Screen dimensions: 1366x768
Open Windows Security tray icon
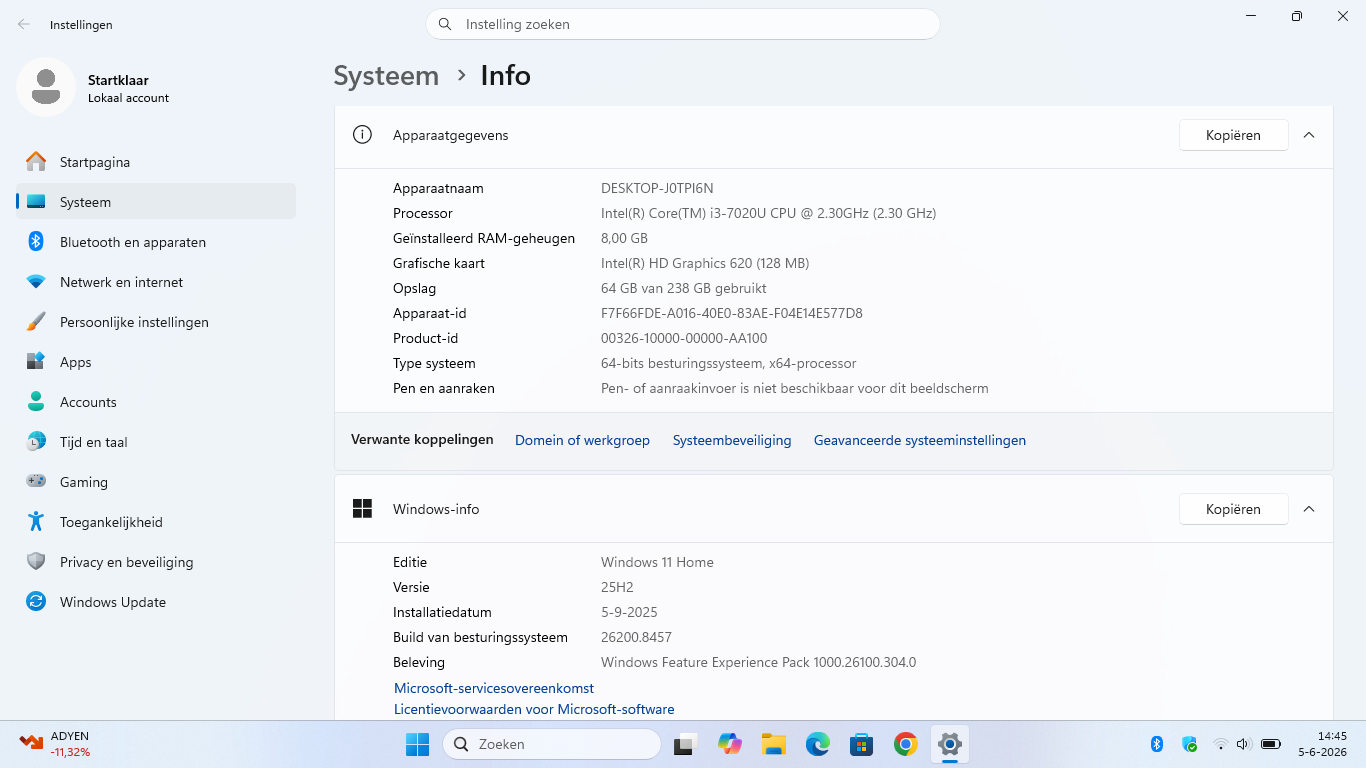1189,744
